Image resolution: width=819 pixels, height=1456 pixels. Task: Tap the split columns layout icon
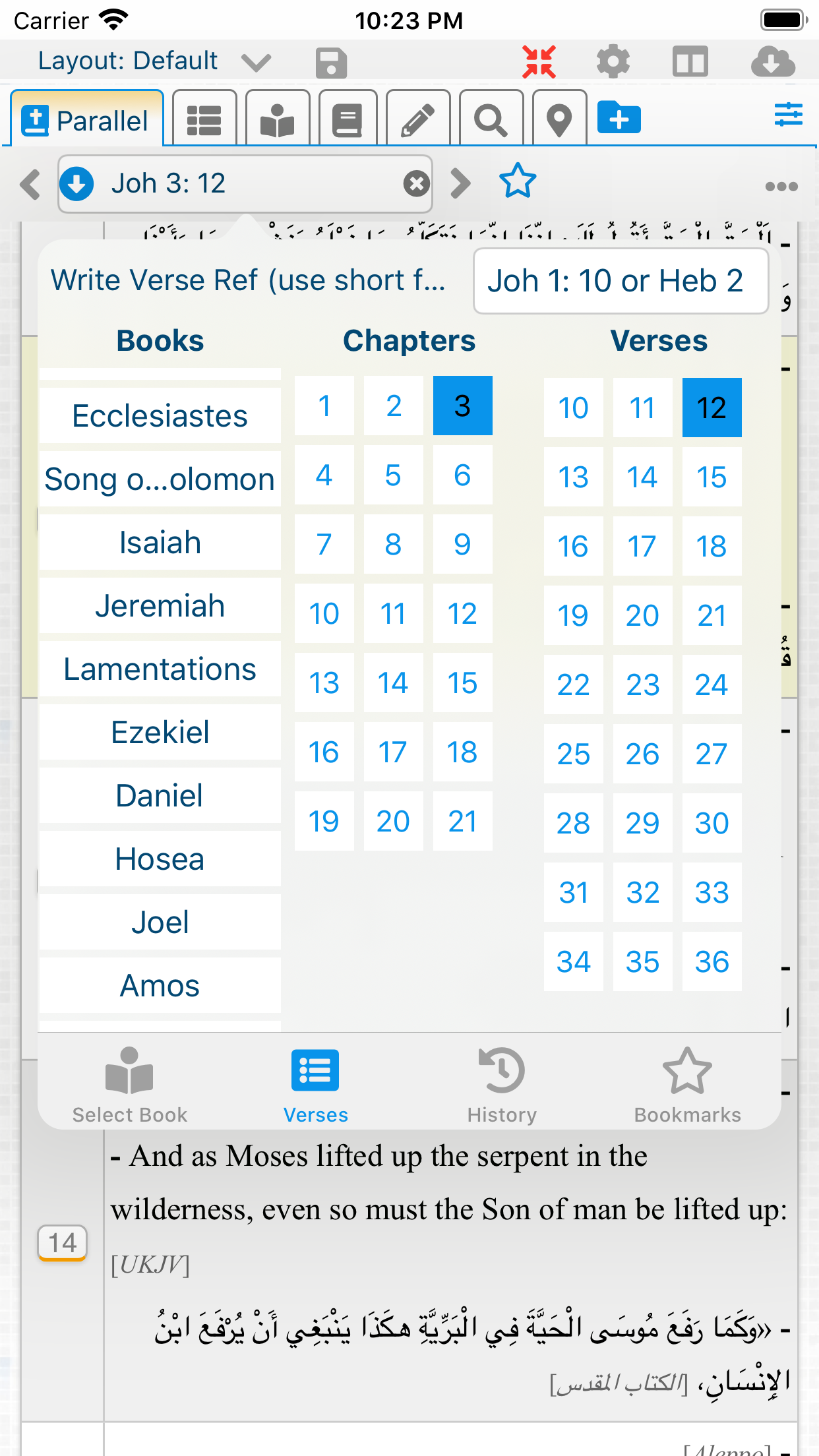click(x=690, y=62)
